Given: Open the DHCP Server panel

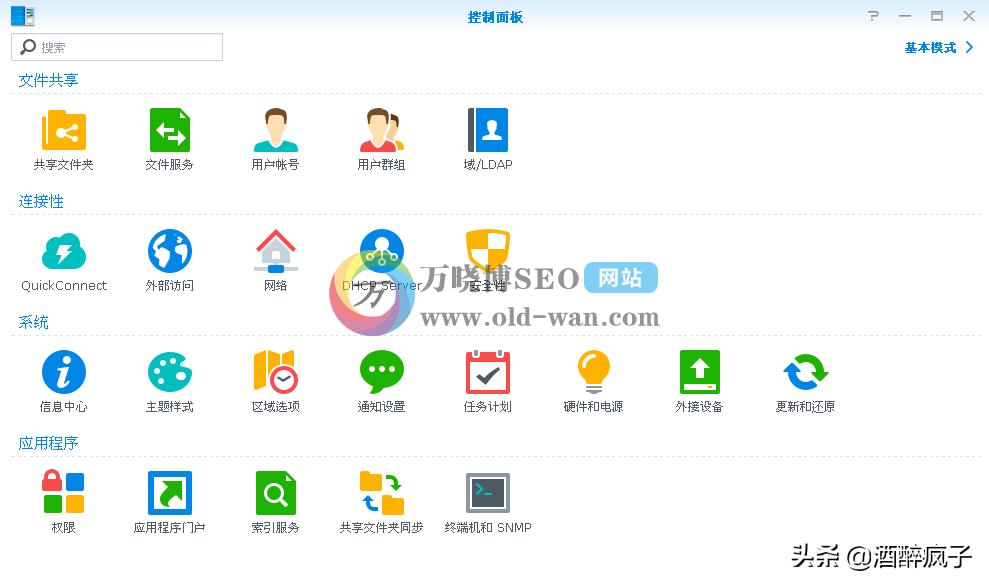Looking at the screenshot, I should pos(381,253).
